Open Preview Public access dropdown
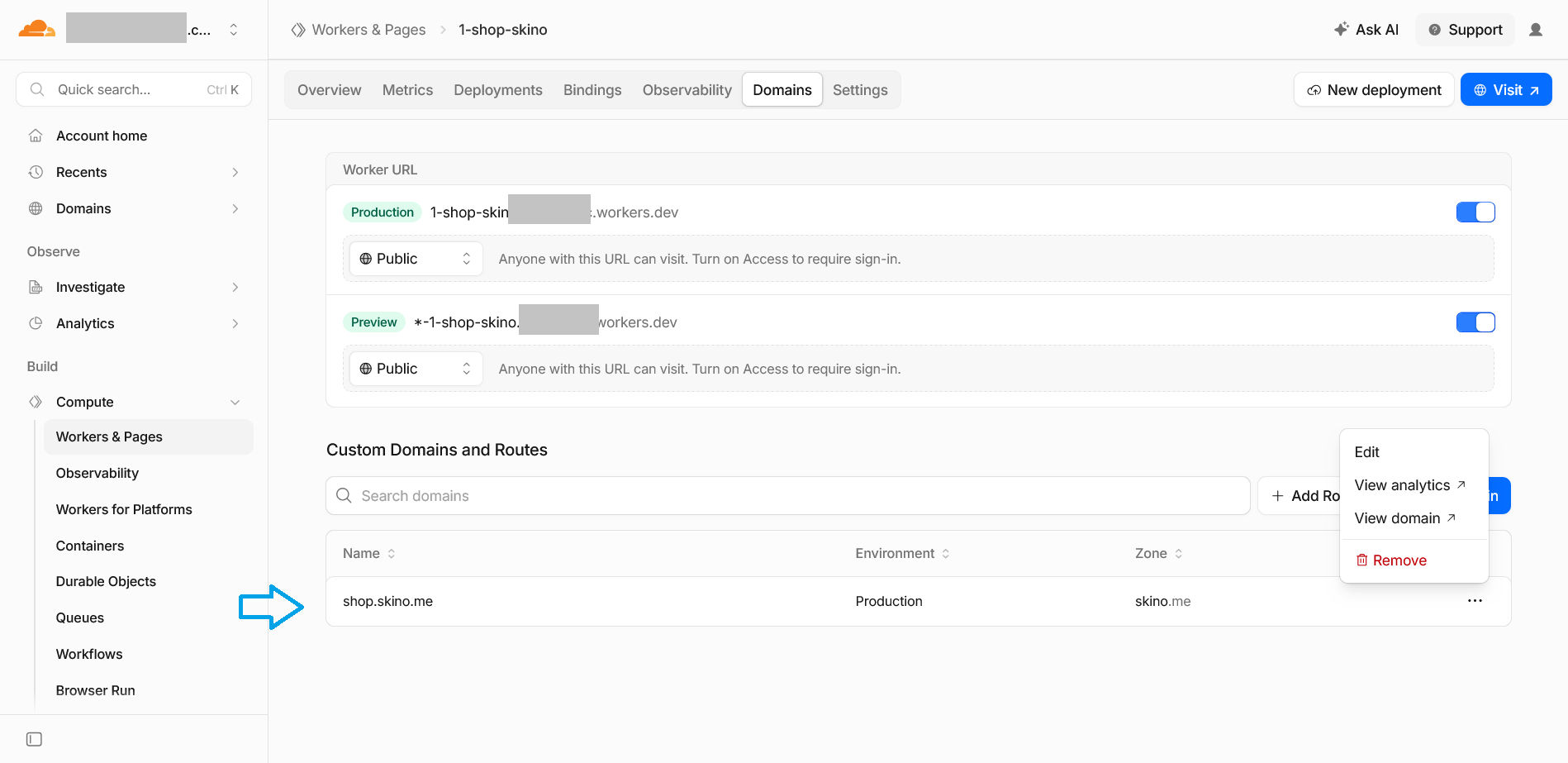This screenshot has height=763, width=1568. [416, 369]
